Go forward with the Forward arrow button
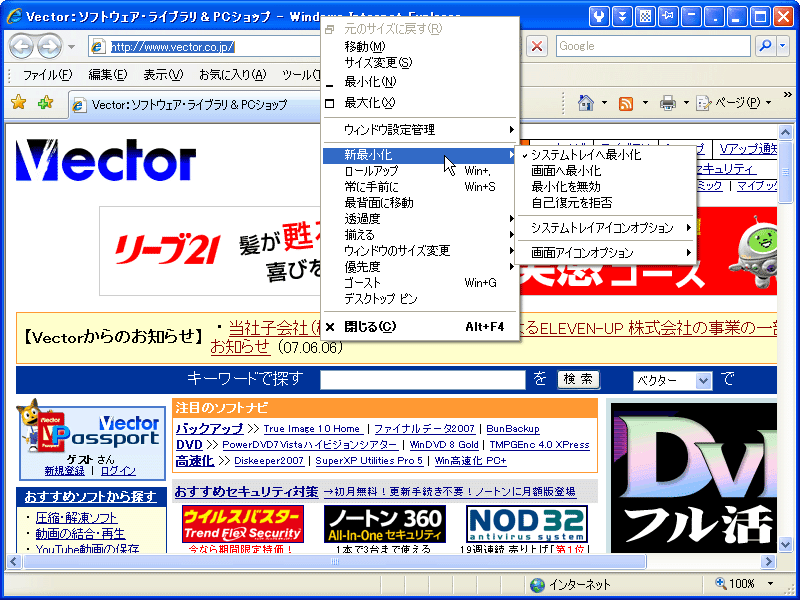Screen dimensions: 800x600 pos(49,47)
